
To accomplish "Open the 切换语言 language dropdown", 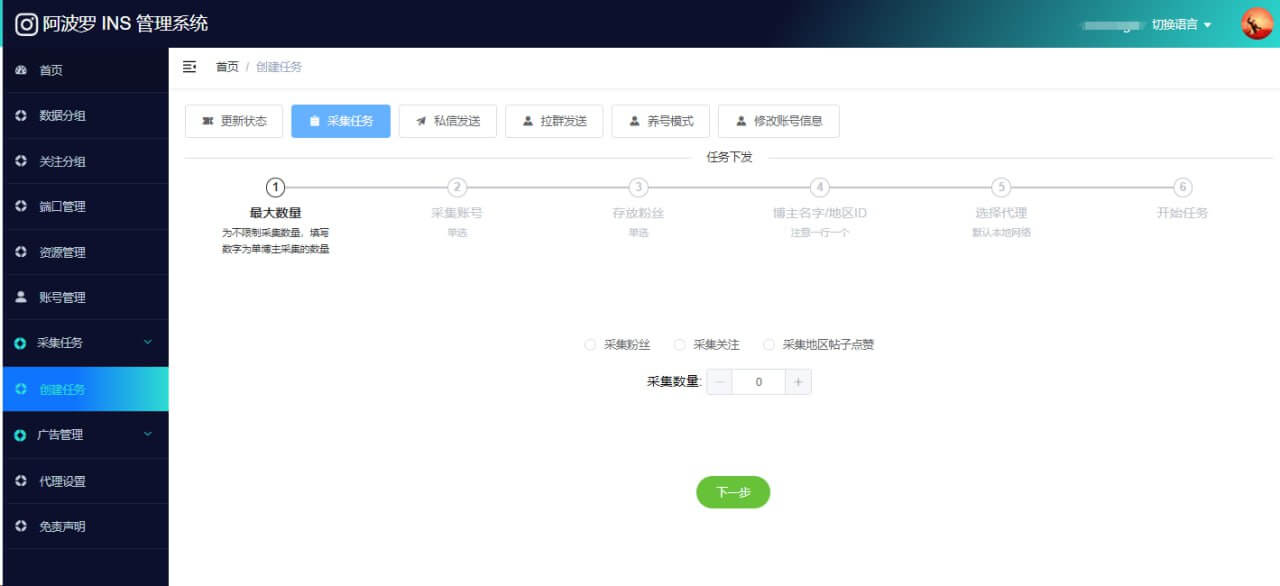I will [1181, 25].
